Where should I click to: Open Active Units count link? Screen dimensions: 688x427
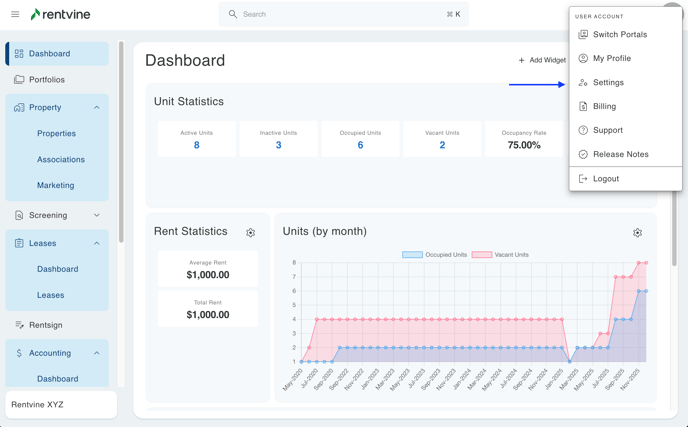coord(196,145)
